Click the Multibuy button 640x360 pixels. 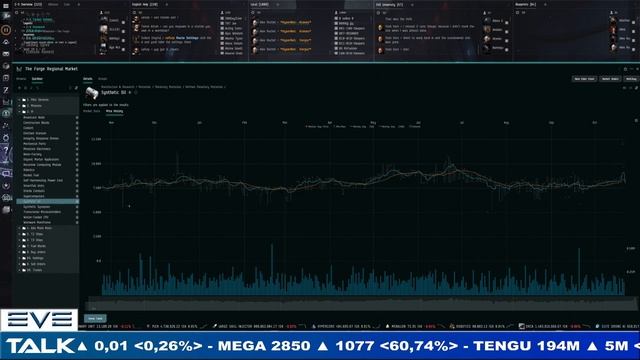pos(631,79)
